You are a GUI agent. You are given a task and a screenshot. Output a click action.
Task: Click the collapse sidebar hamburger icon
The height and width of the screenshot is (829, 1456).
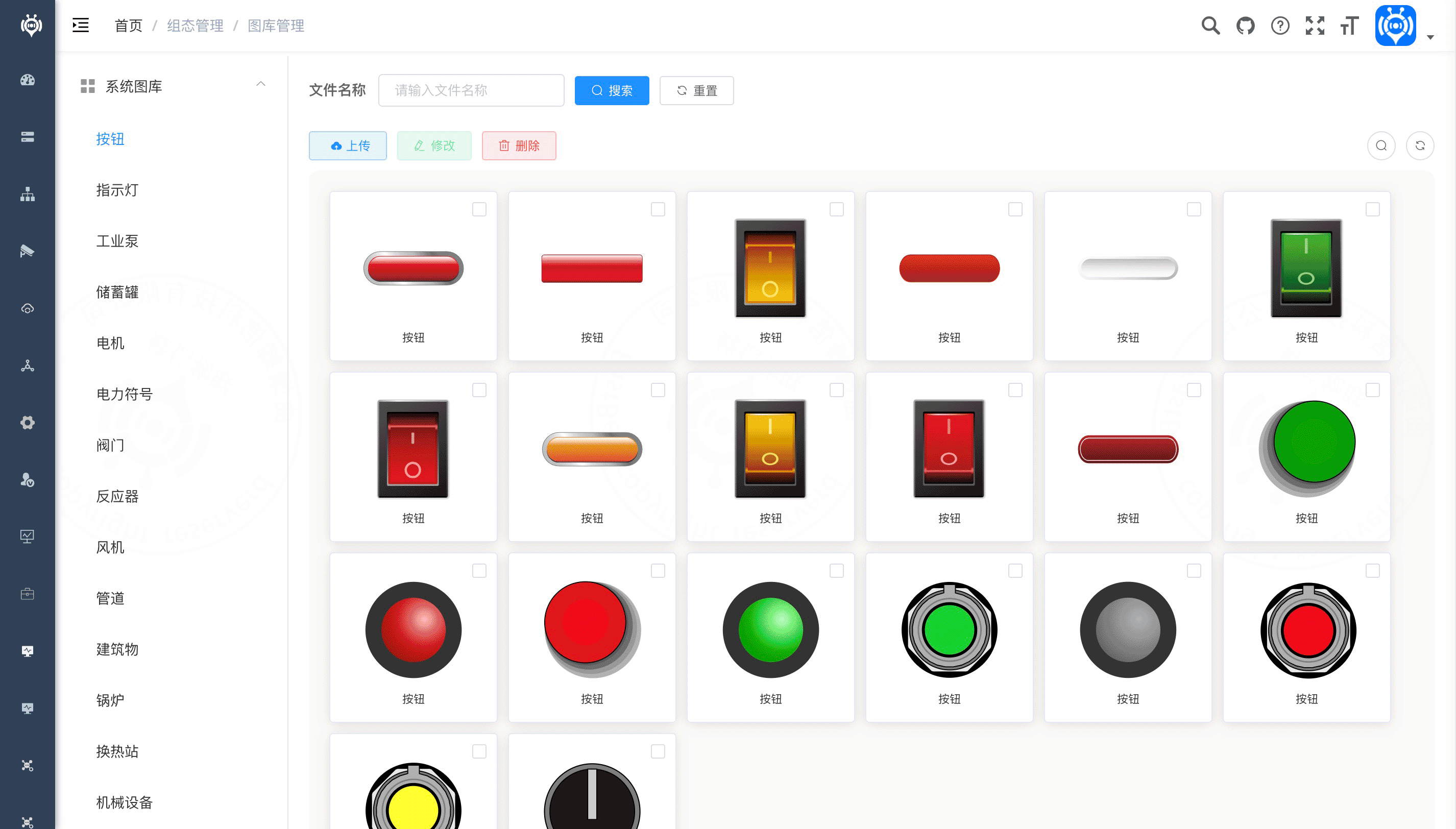pyautogui.click(x=80, y=25)
